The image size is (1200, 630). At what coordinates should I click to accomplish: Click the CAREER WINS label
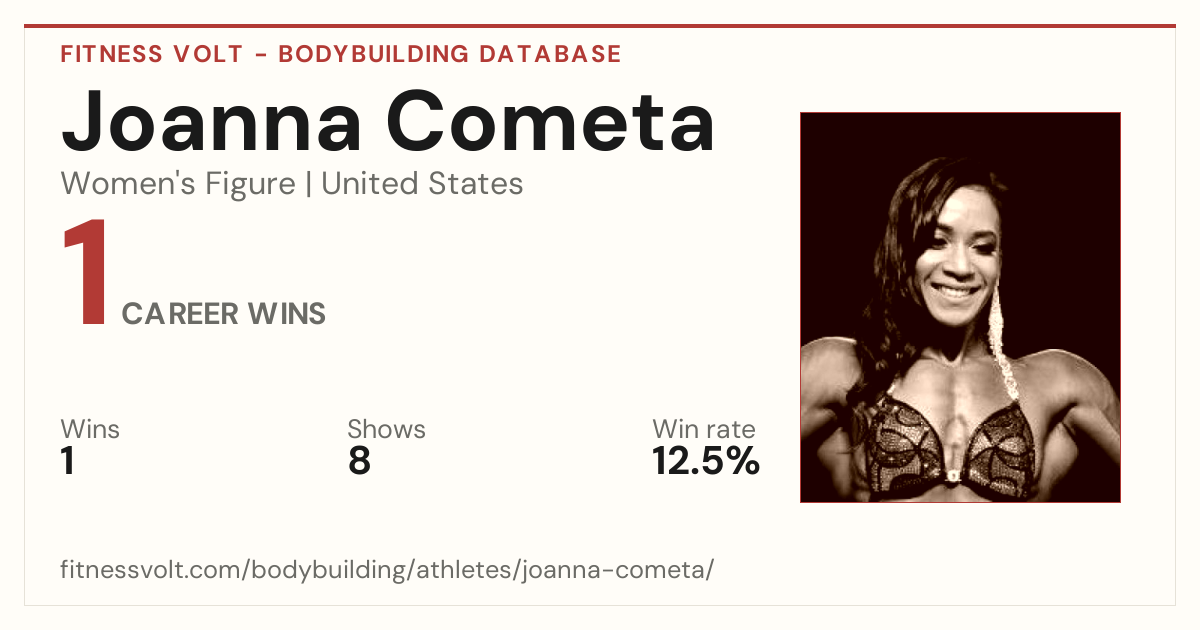tap(224, 314)
